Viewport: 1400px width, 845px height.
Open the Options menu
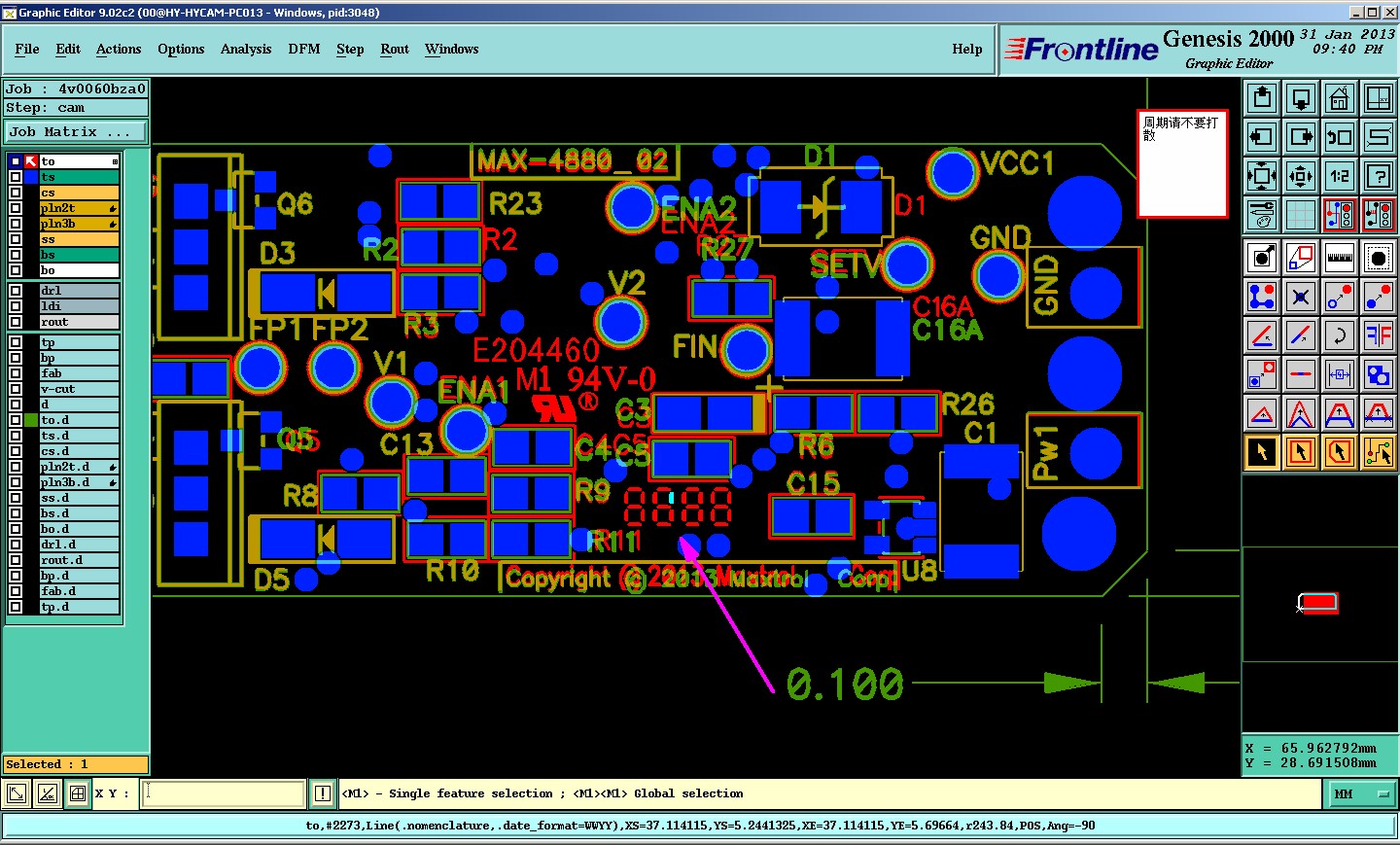(x=181, y=49)
